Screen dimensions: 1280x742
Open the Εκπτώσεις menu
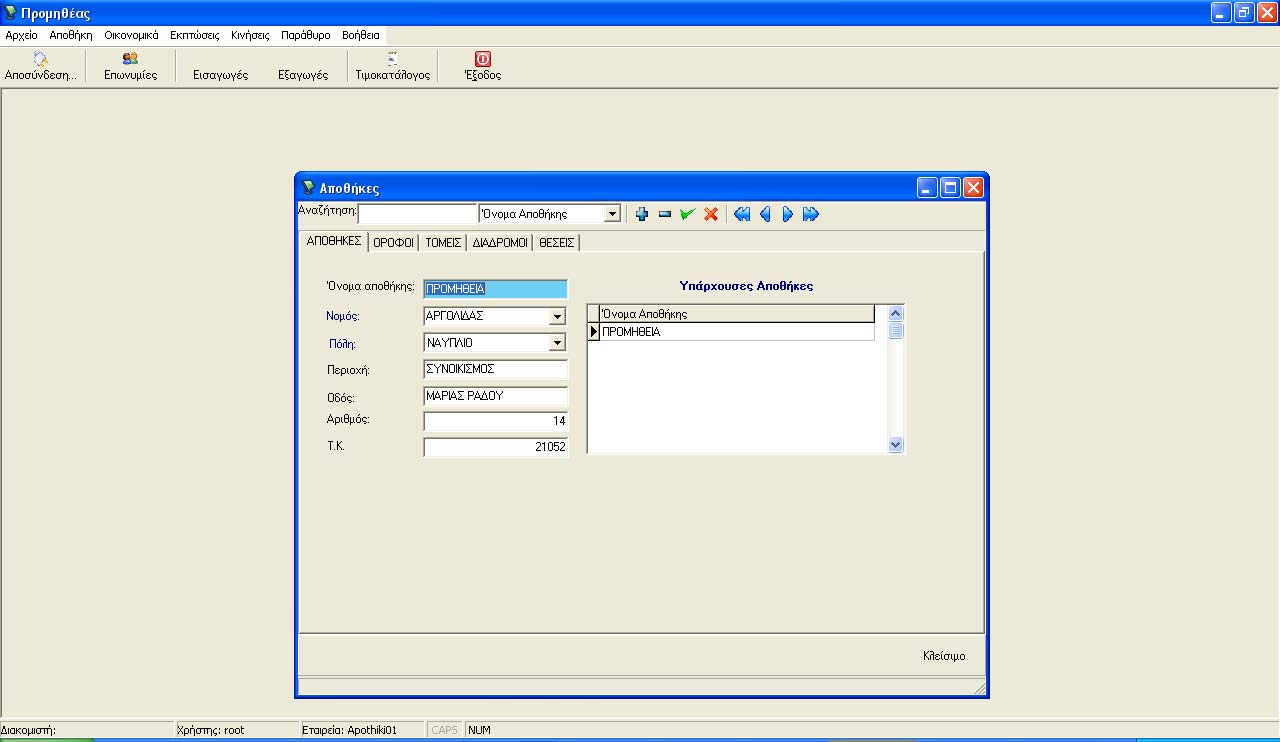[x=195, y=34]
